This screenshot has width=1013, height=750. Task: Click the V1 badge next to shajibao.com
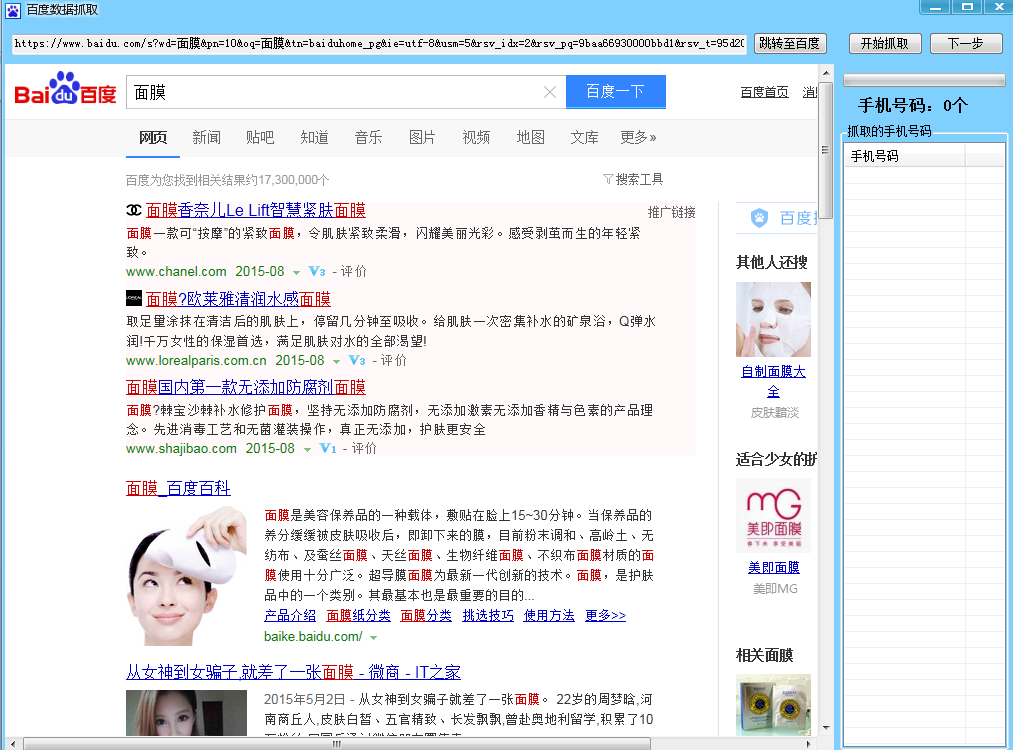click(327, 449)
